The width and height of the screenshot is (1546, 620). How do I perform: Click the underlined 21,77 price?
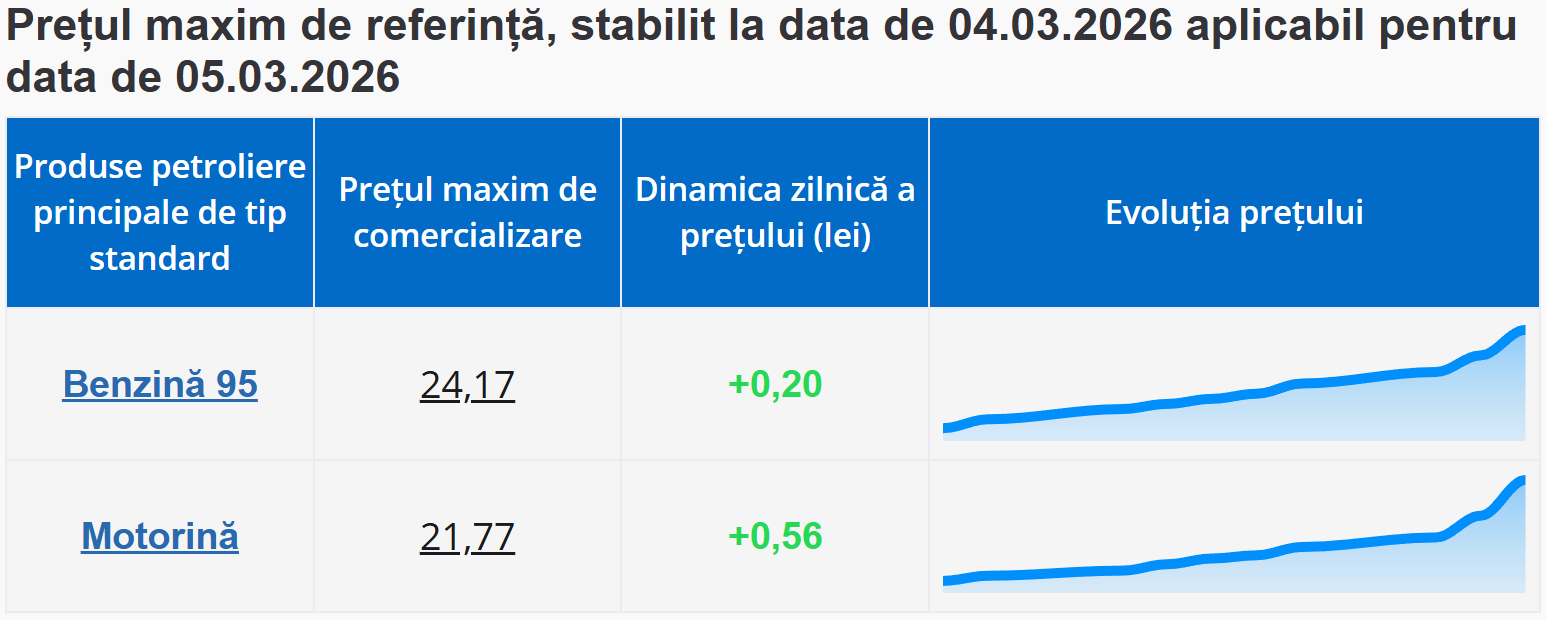coord(467,538)
